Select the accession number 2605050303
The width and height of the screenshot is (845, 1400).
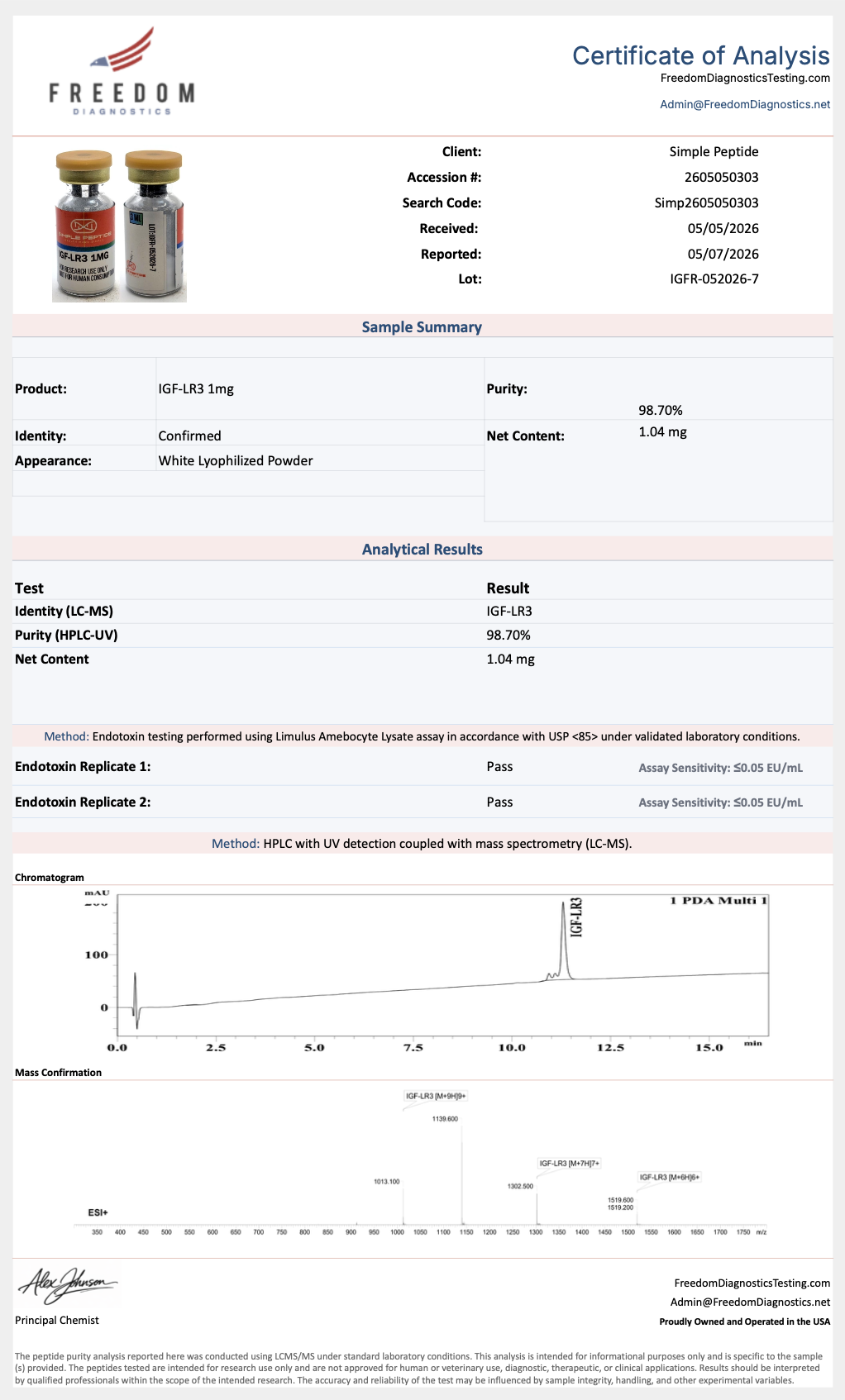tap(722, 178)
